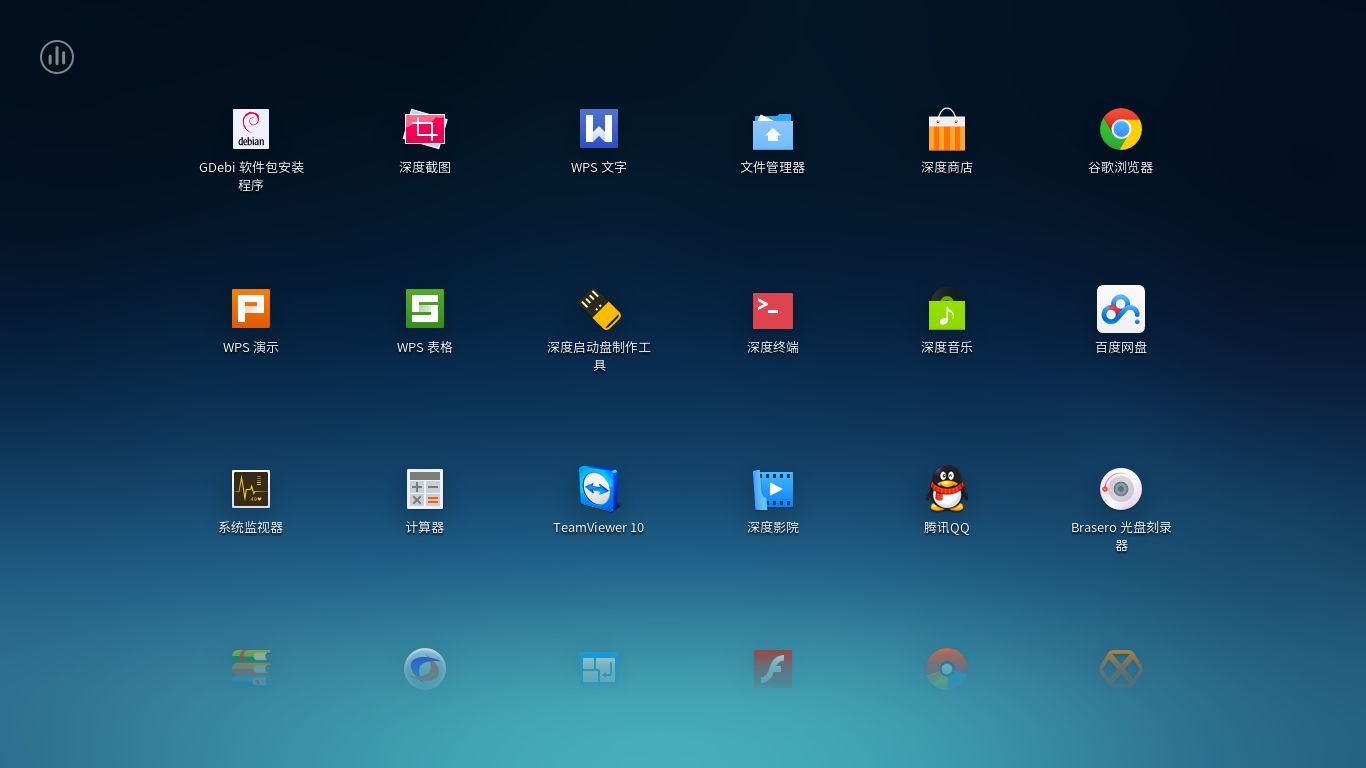This screenshot has width=1366, height=768.
Task: Open Tencent QQ (腾讯QQ)
Action: click(x=947, y=489)
